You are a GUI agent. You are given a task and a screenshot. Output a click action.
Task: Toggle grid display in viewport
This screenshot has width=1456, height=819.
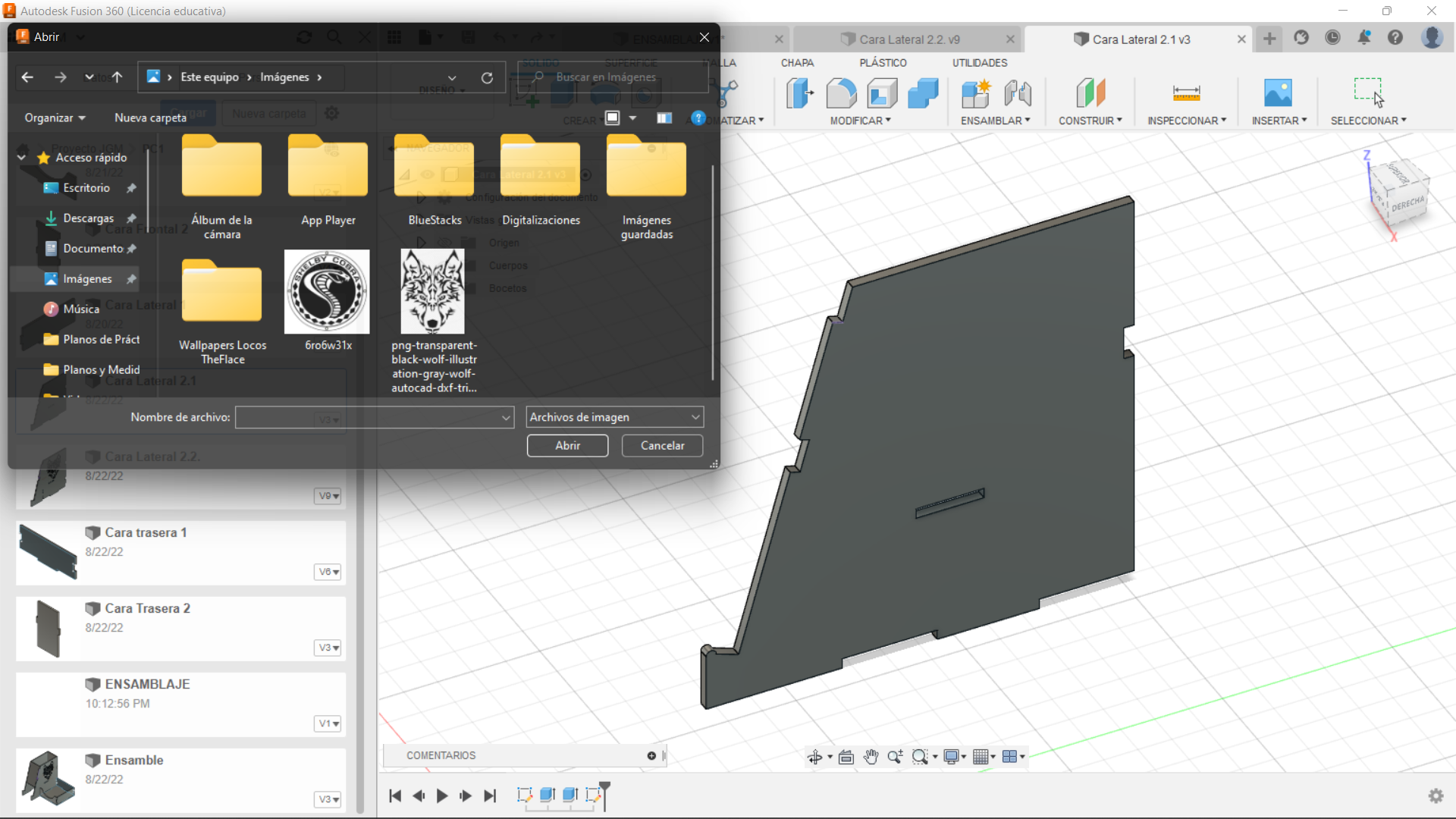pyautogui.click(x=986, y=756)
